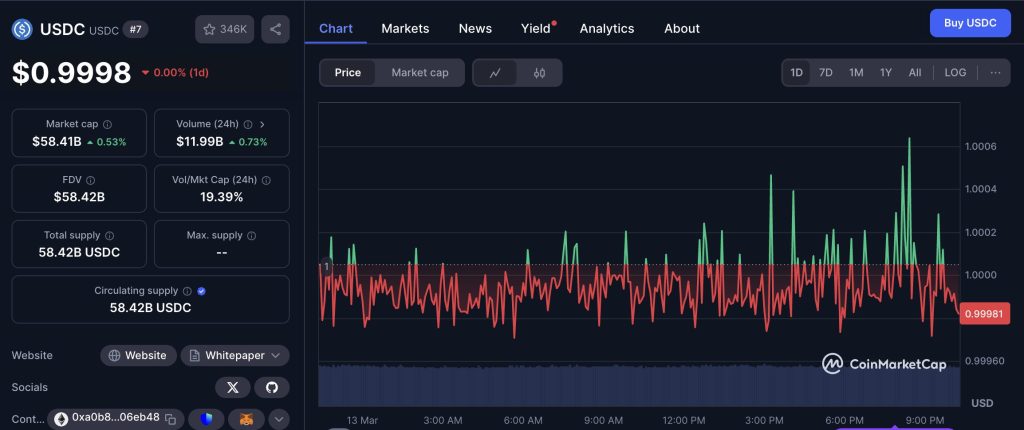Switch to candlestick chart view
1024x430 pixels.
pos(539,73)
